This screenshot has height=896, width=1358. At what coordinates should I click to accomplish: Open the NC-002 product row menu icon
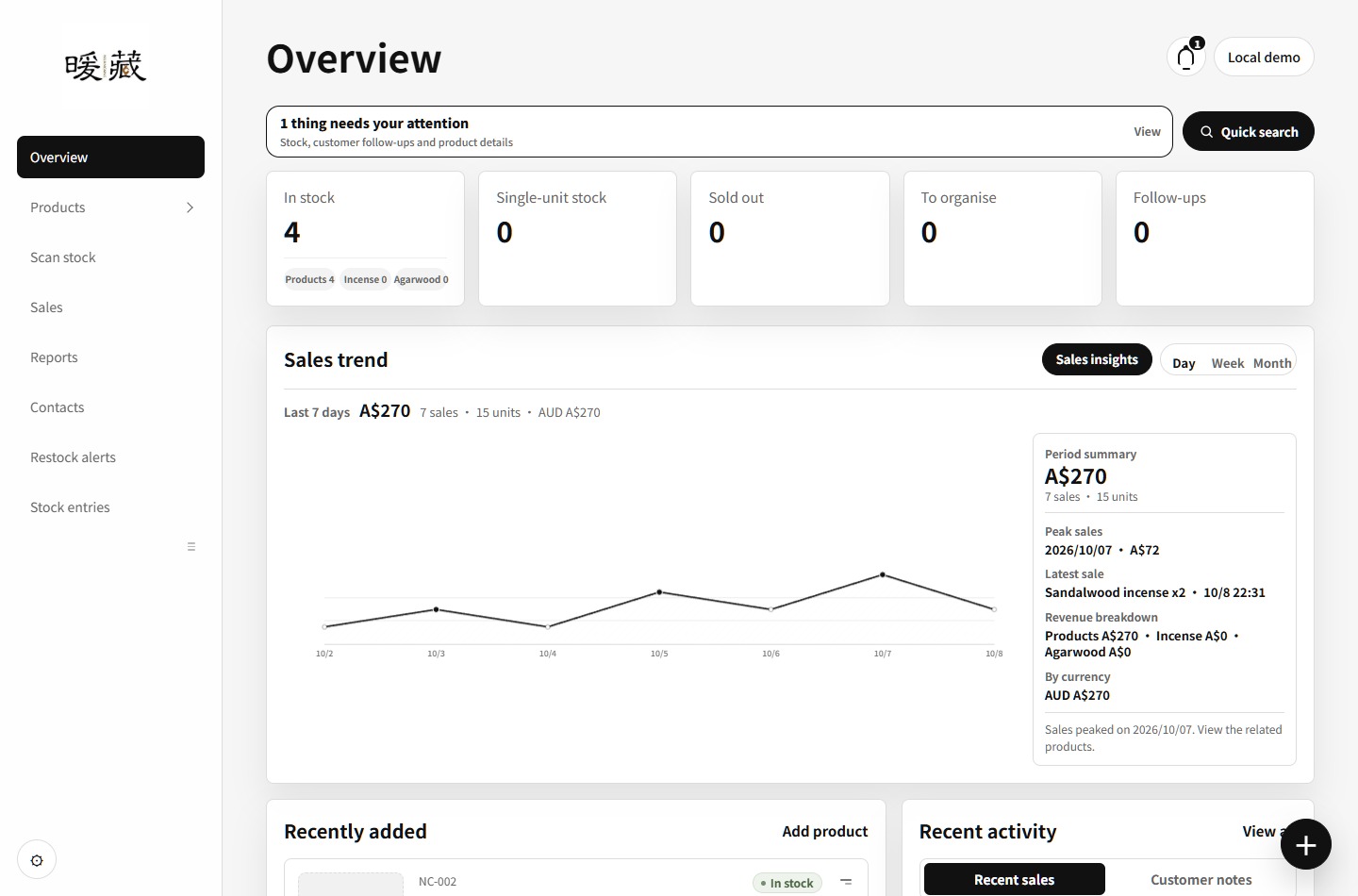pyautogui.click(x=846, y=882)
